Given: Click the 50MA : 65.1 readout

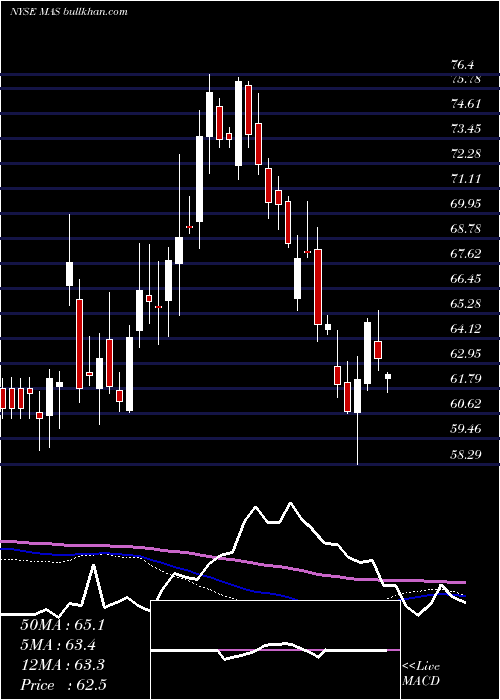Looking at the screenshot, I should pos(62,625).
